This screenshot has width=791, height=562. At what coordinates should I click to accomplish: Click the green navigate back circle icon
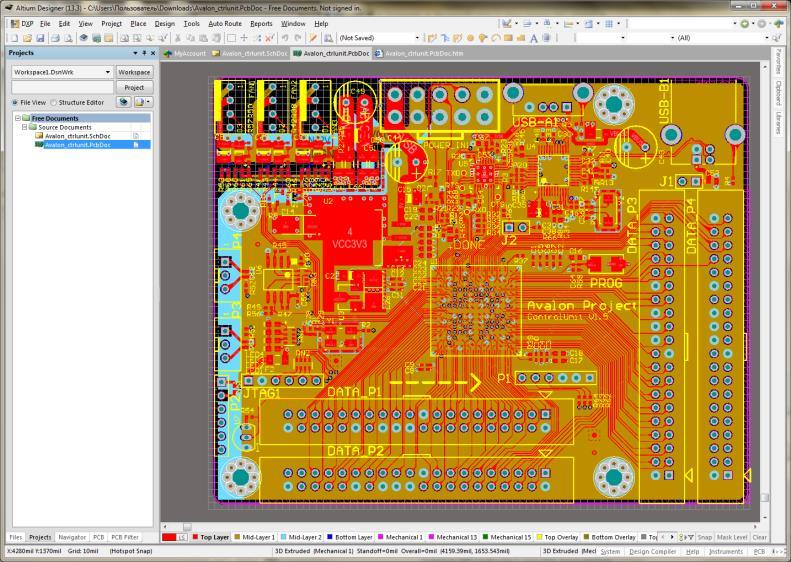click(745, 24)
